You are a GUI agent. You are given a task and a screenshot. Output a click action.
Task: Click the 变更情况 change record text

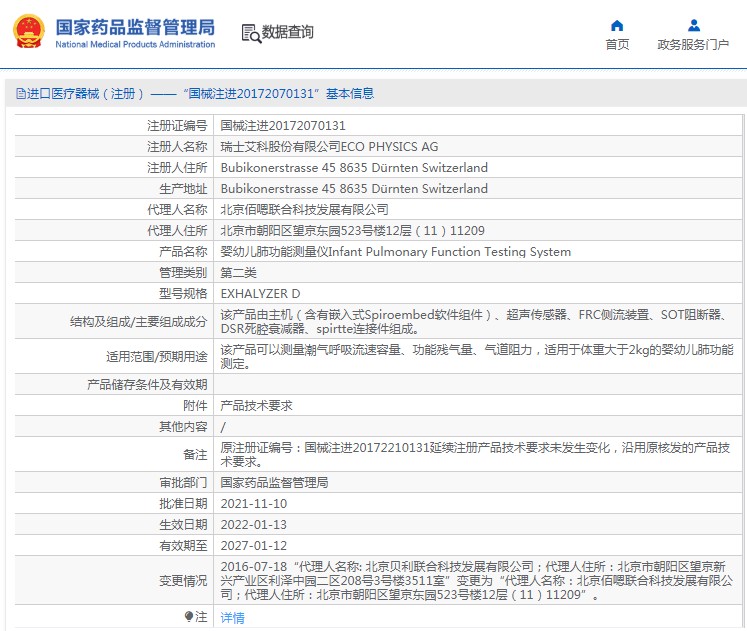click(476, 580)
